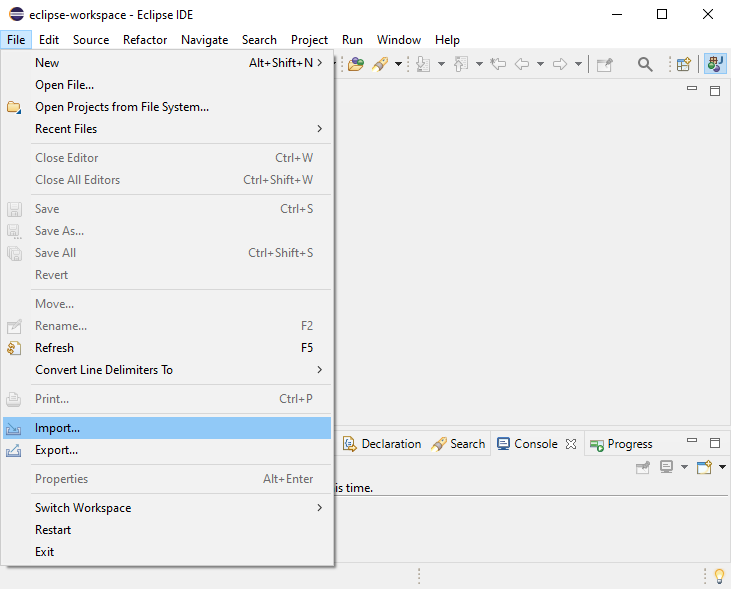Click the Open Perspective icon
Image resolution: width=731 pixels, height=589 pixels.
pyautogui.click(x=684, y=65)
